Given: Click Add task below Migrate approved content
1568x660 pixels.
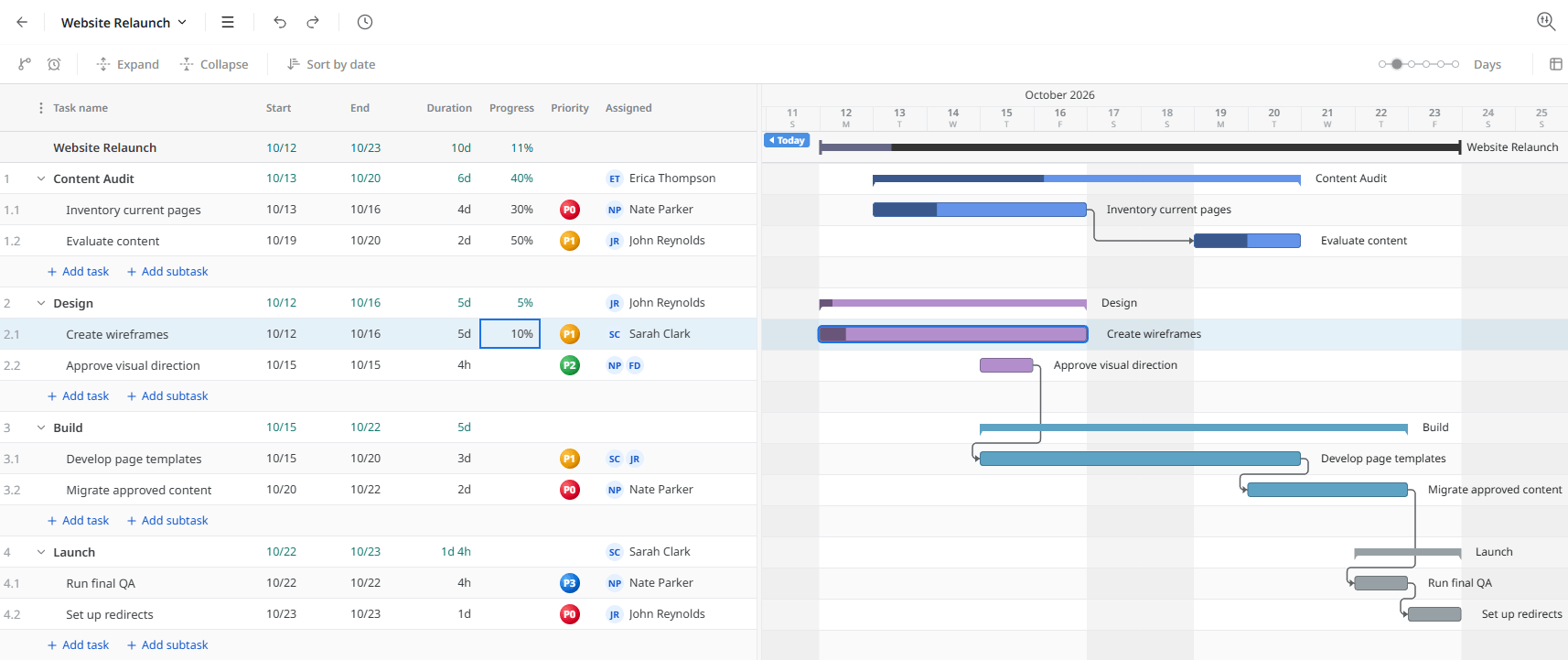Looking at the screenshot, I should point(79,521).
